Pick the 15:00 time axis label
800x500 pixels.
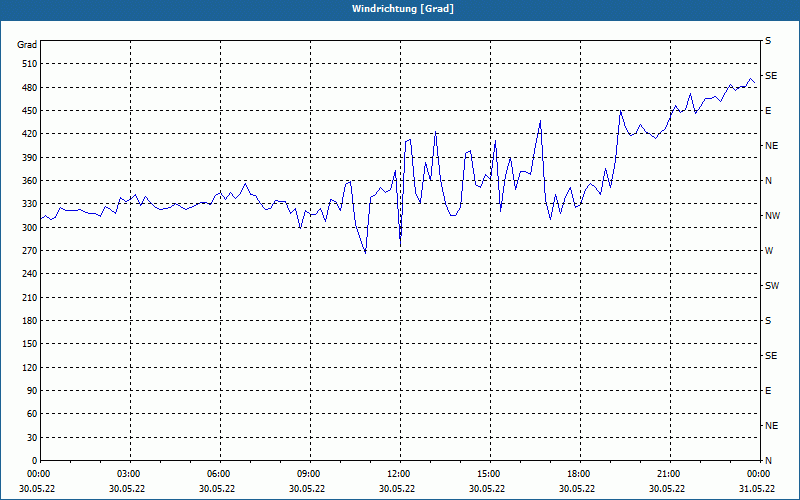(x=488, y=474)
